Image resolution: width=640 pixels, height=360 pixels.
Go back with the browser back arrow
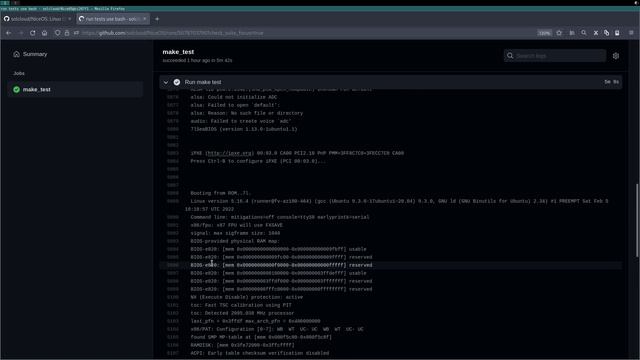[9, 33]
